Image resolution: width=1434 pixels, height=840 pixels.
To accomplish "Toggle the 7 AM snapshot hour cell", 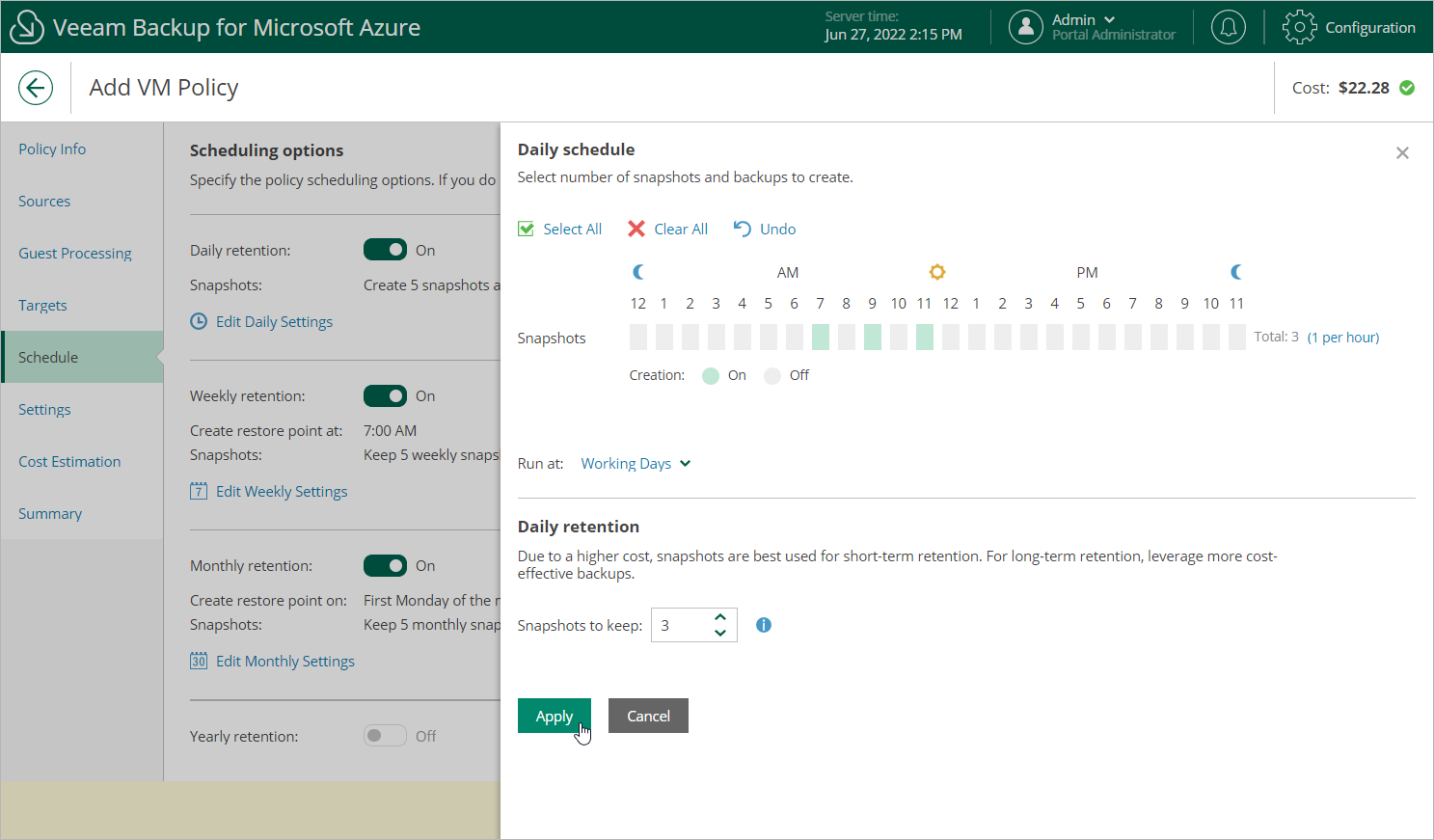I will pos(821,337).
